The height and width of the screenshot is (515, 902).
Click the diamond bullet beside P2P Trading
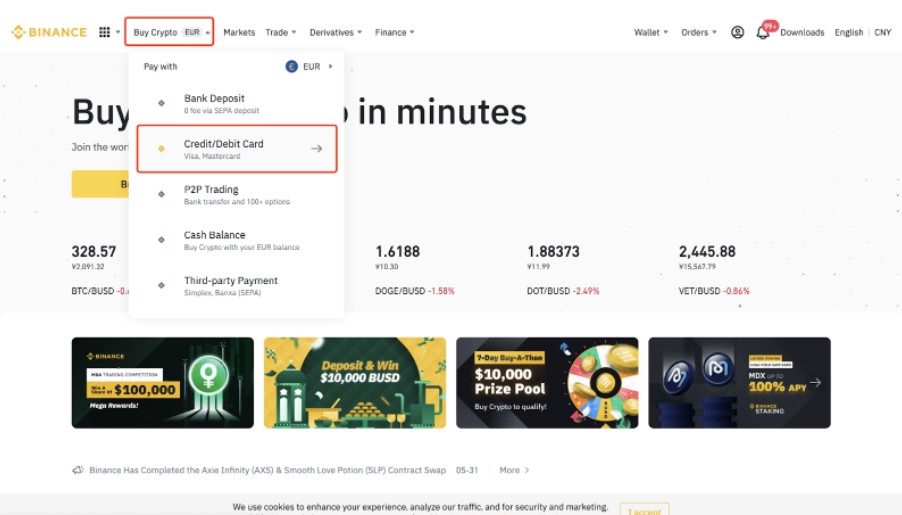[x=161, y=194]
